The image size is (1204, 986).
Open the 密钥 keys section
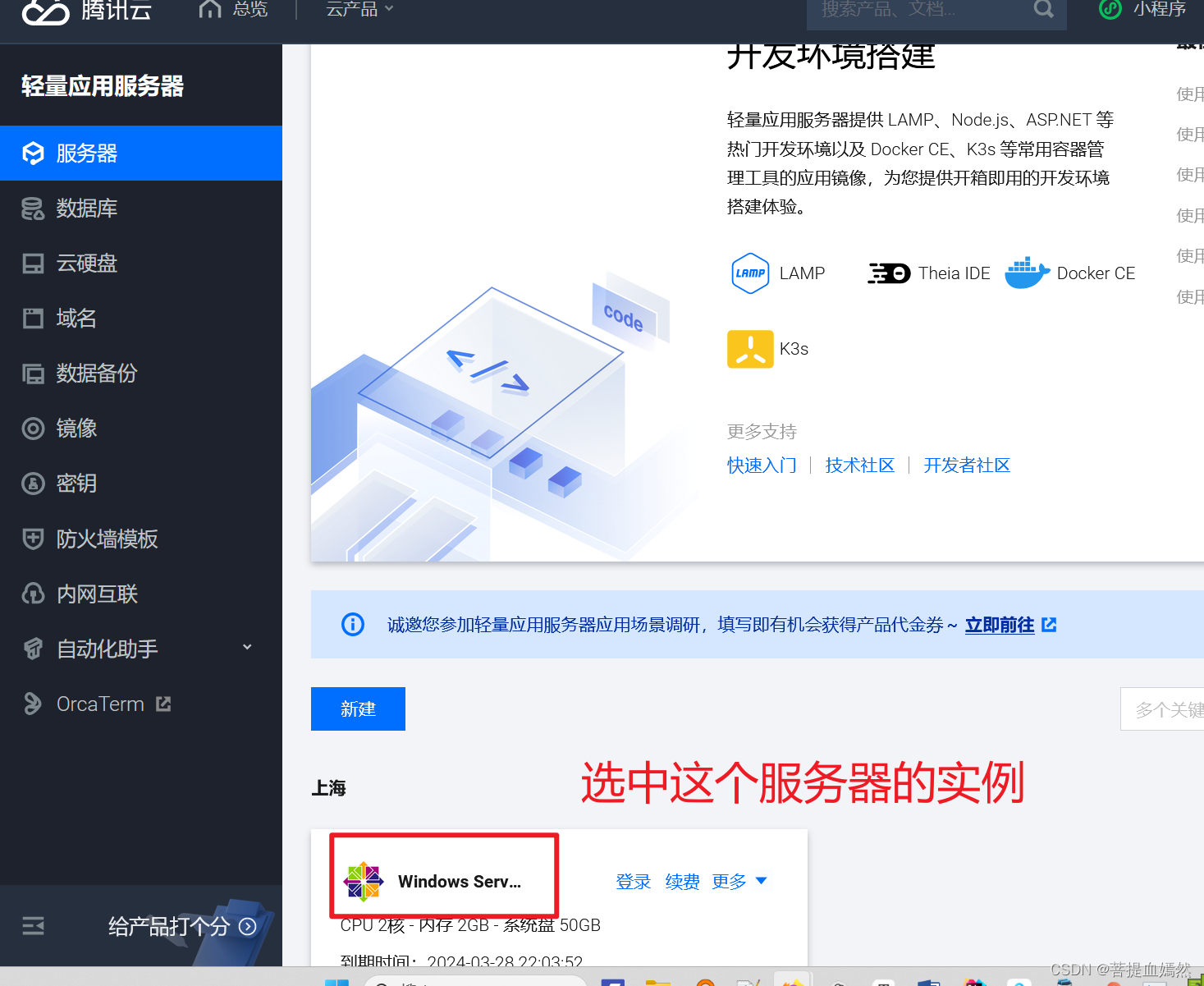tap(141, 484)
